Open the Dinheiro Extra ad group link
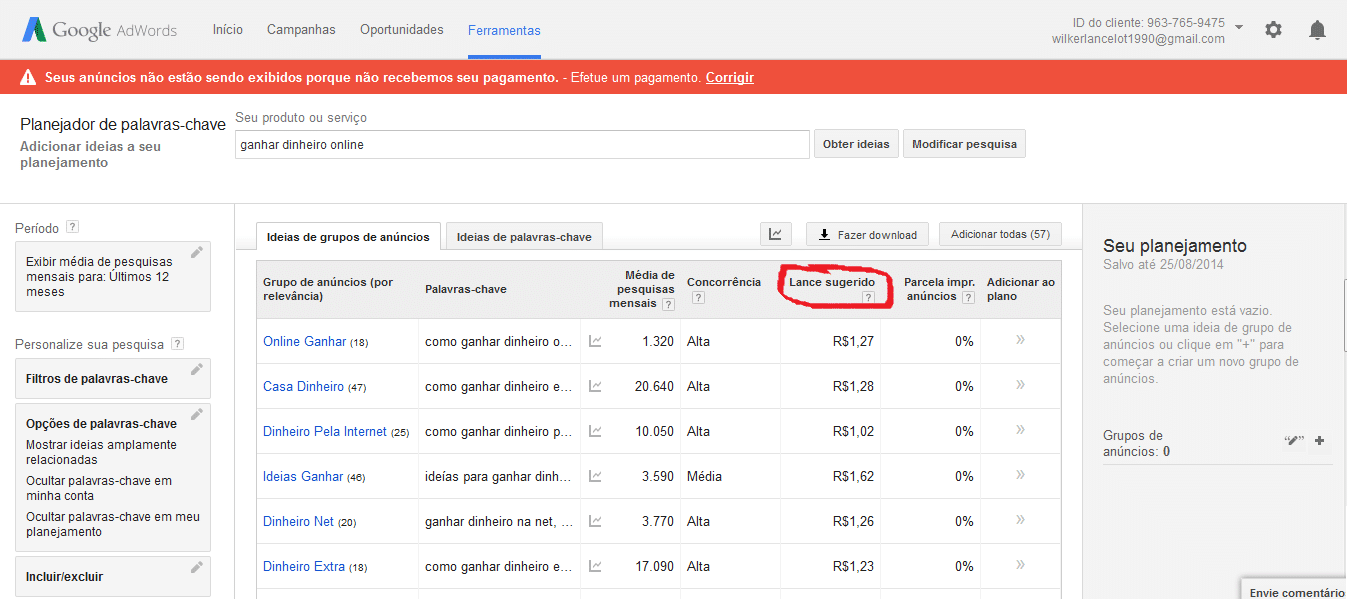Image resolution: width=1360 pixels, height=599 pixels. [x=304, y=566]
